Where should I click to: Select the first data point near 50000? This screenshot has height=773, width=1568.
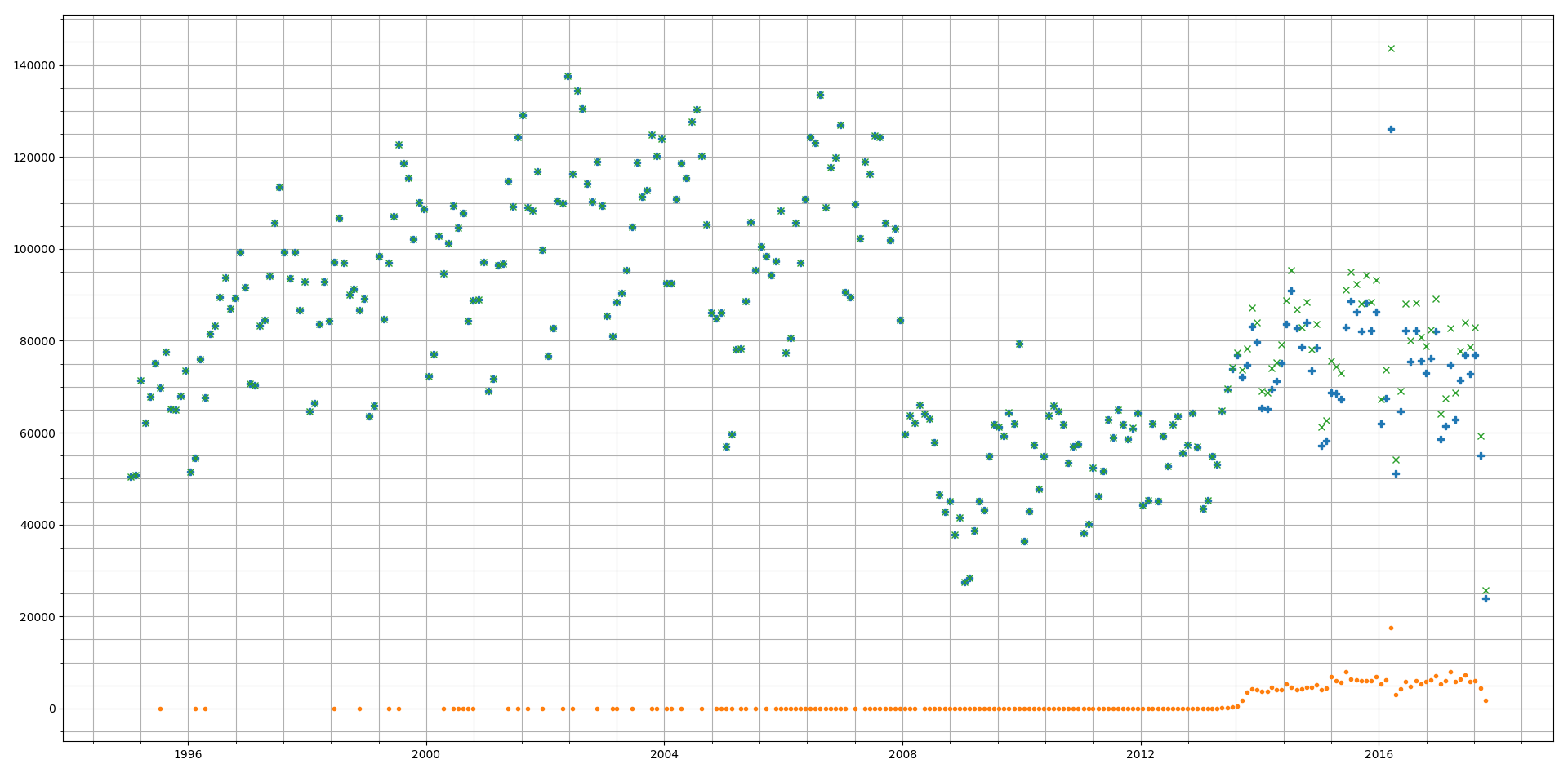coord(131,477)
